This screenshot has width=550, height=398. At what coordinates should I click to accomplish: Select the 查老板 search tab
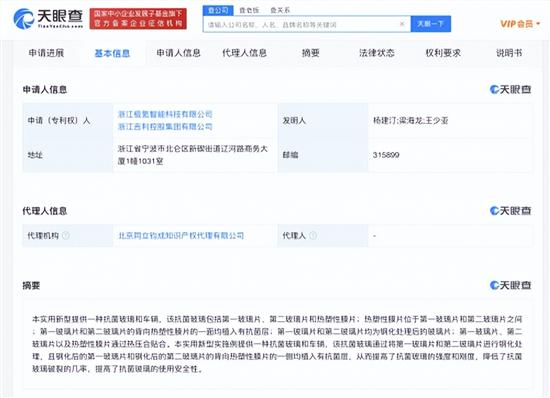(x=249, y=11)
